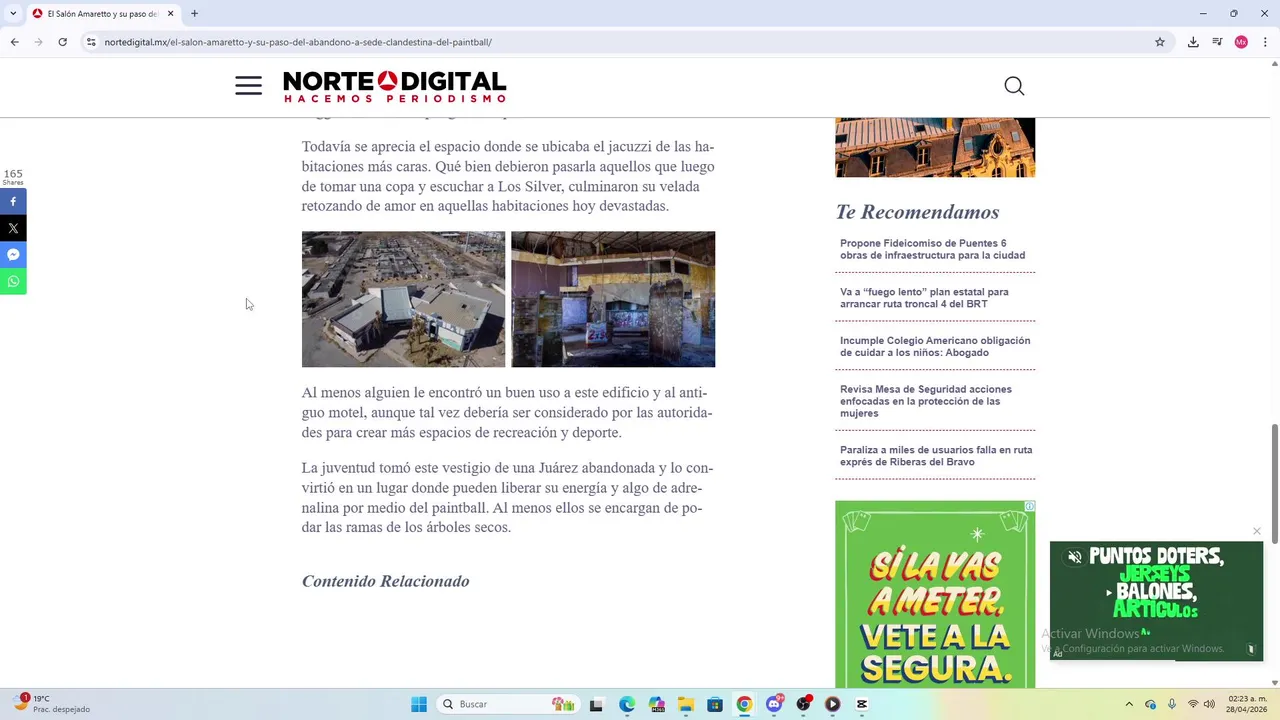Viewport: 1280px width, 720px height.
Task: View site information icon in address bar
Action: (x=90, y=42)
